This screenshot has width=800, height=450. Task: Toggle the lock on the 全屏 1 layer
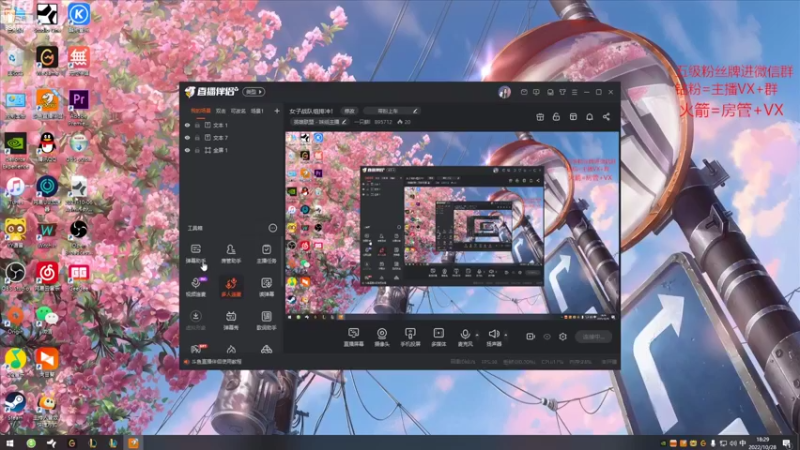(x=197, y=151)
